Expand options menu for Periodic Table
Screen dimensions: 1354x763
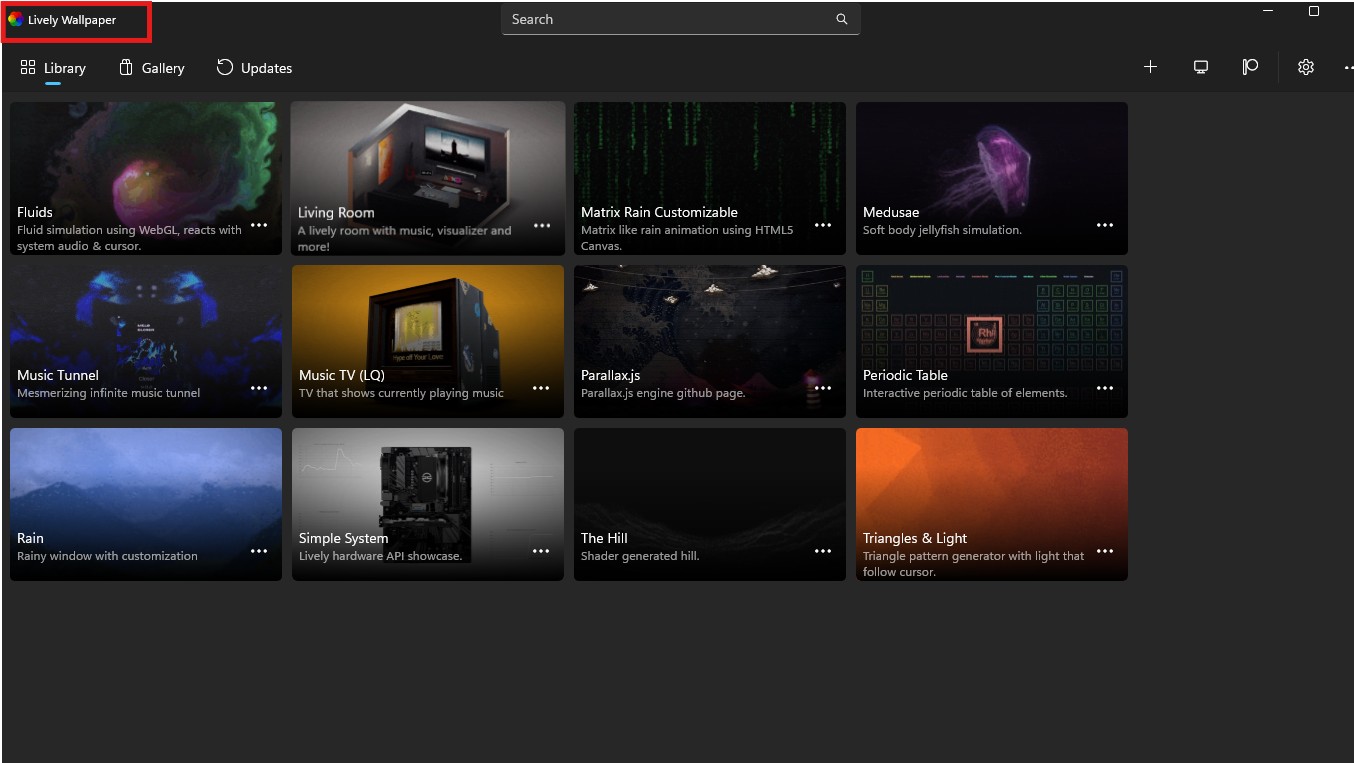point(1105,388)
